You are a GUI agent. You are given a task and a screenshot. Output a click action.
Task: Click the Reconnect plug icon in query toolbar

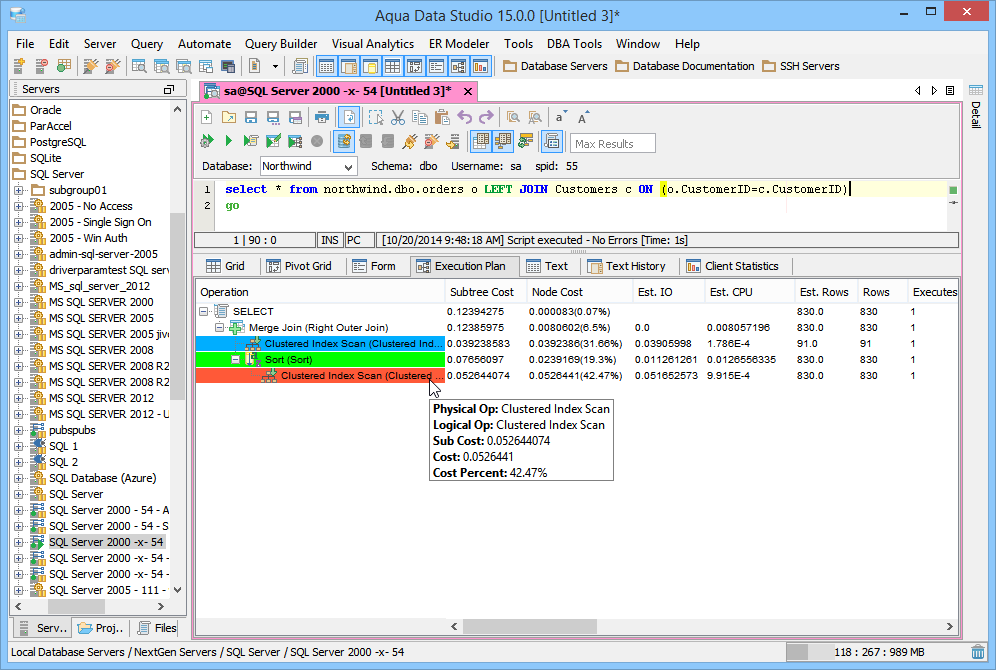(410, 141)
